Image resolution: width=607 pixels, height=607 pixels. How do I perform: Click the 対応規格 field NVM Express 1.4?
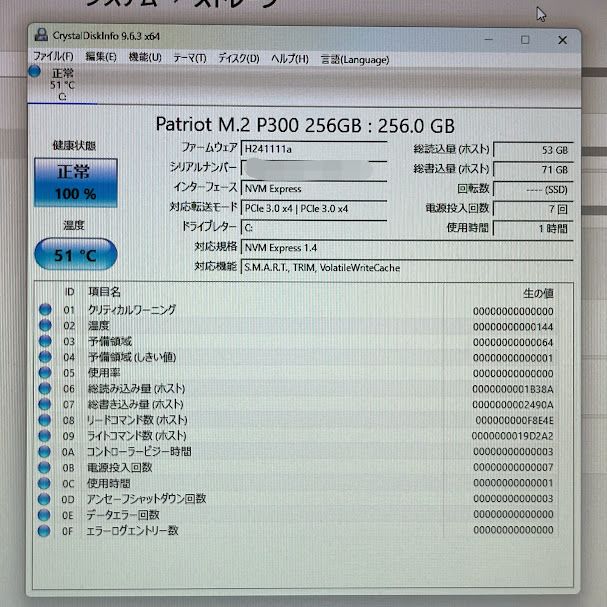pyautogui.click(x=406, y=247)
